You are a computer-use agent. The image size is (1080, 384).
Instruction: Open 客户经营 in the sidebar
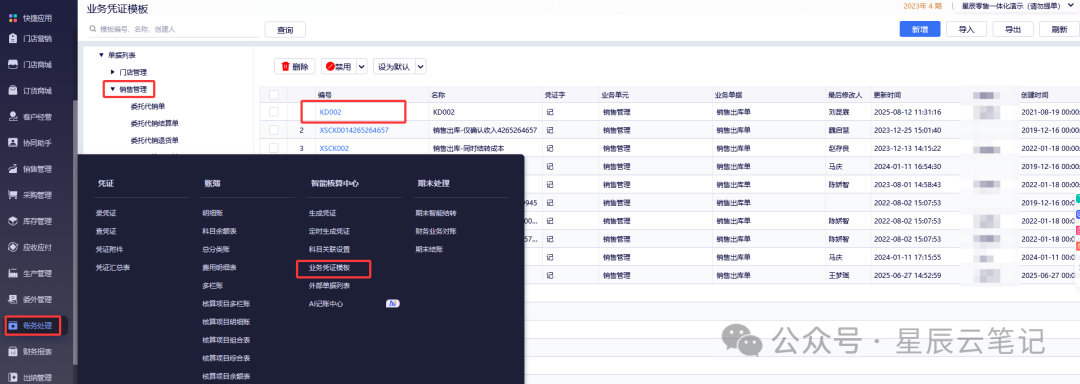(x=30, y=117)
